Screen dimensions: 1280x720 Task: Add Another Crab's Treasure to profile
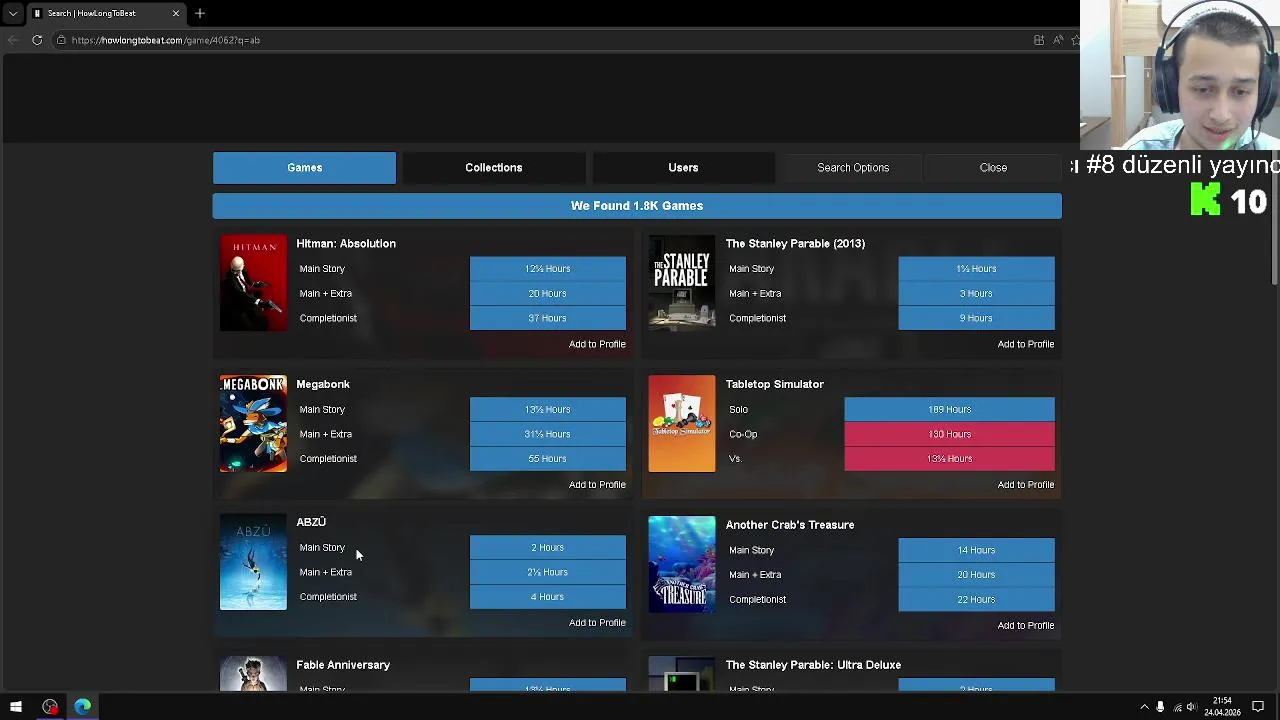[1025, 626]
